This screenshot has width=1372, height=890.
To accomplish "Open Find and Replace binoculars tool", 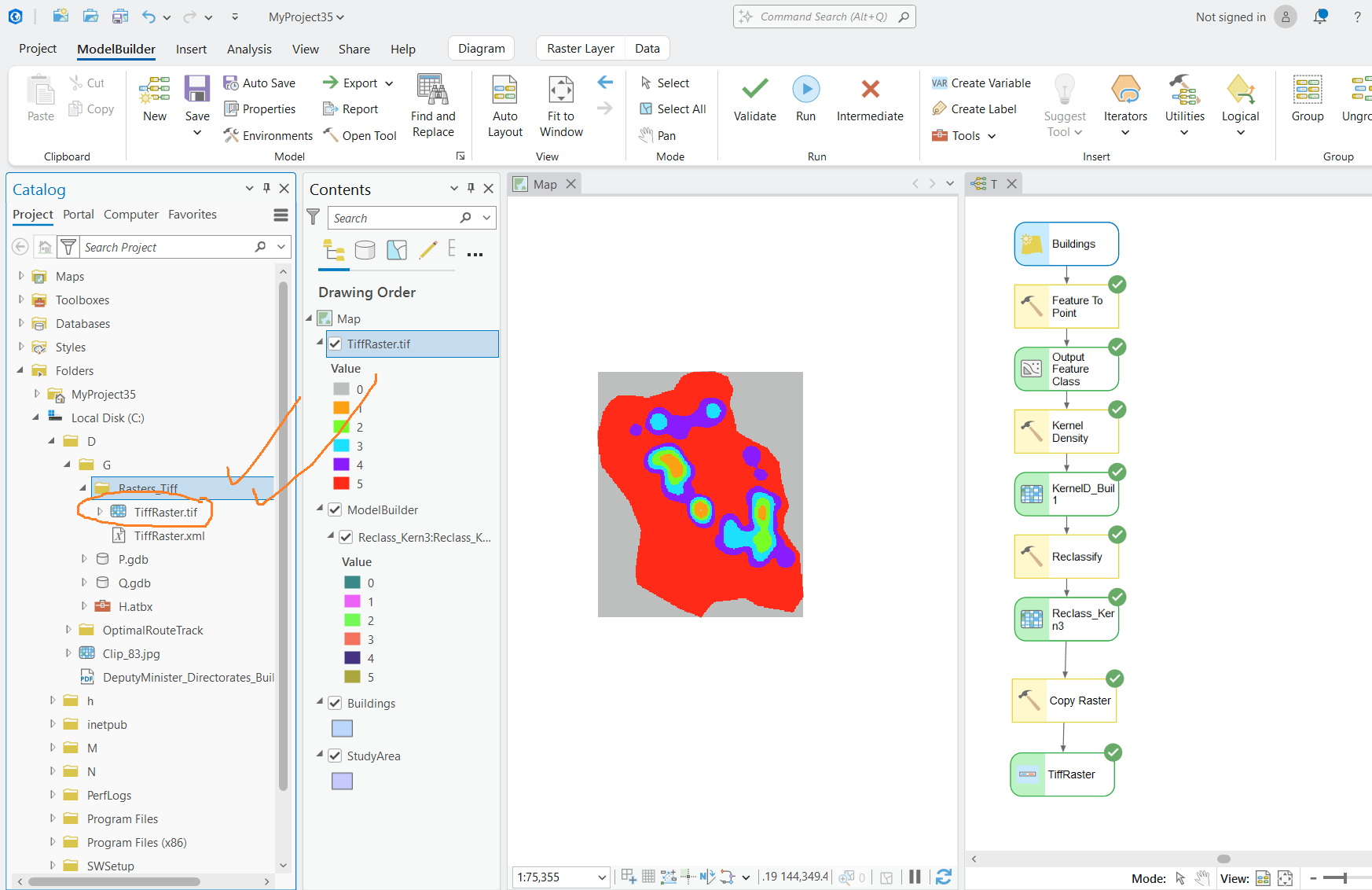I will [x=432, y=89].
